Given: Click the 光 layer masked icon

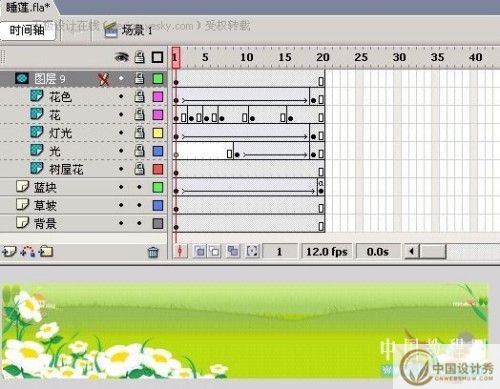Looking at the screenshot, I should (x=37, y=150).
